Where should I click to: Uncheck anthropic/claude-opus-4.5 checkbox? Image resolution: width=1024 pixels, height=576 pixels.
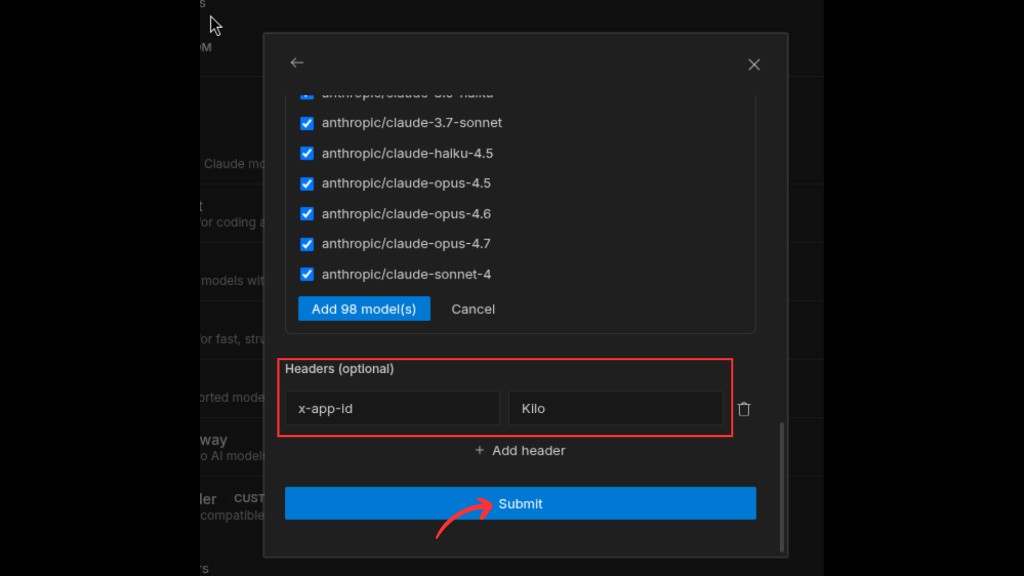306,184
